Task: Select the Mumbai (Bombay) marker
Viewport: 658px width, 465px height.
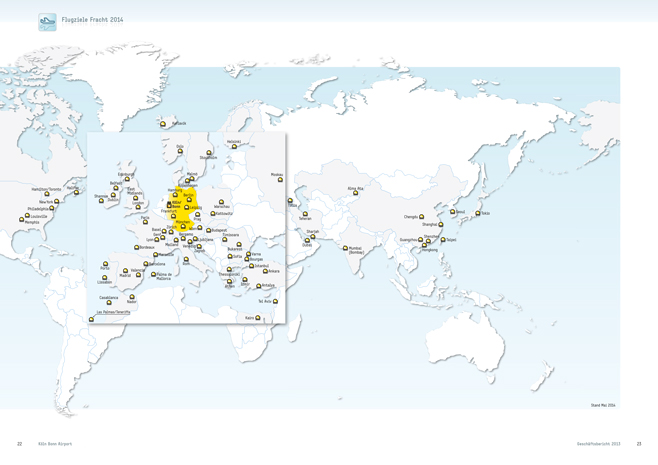Action: tap(345, 248)
